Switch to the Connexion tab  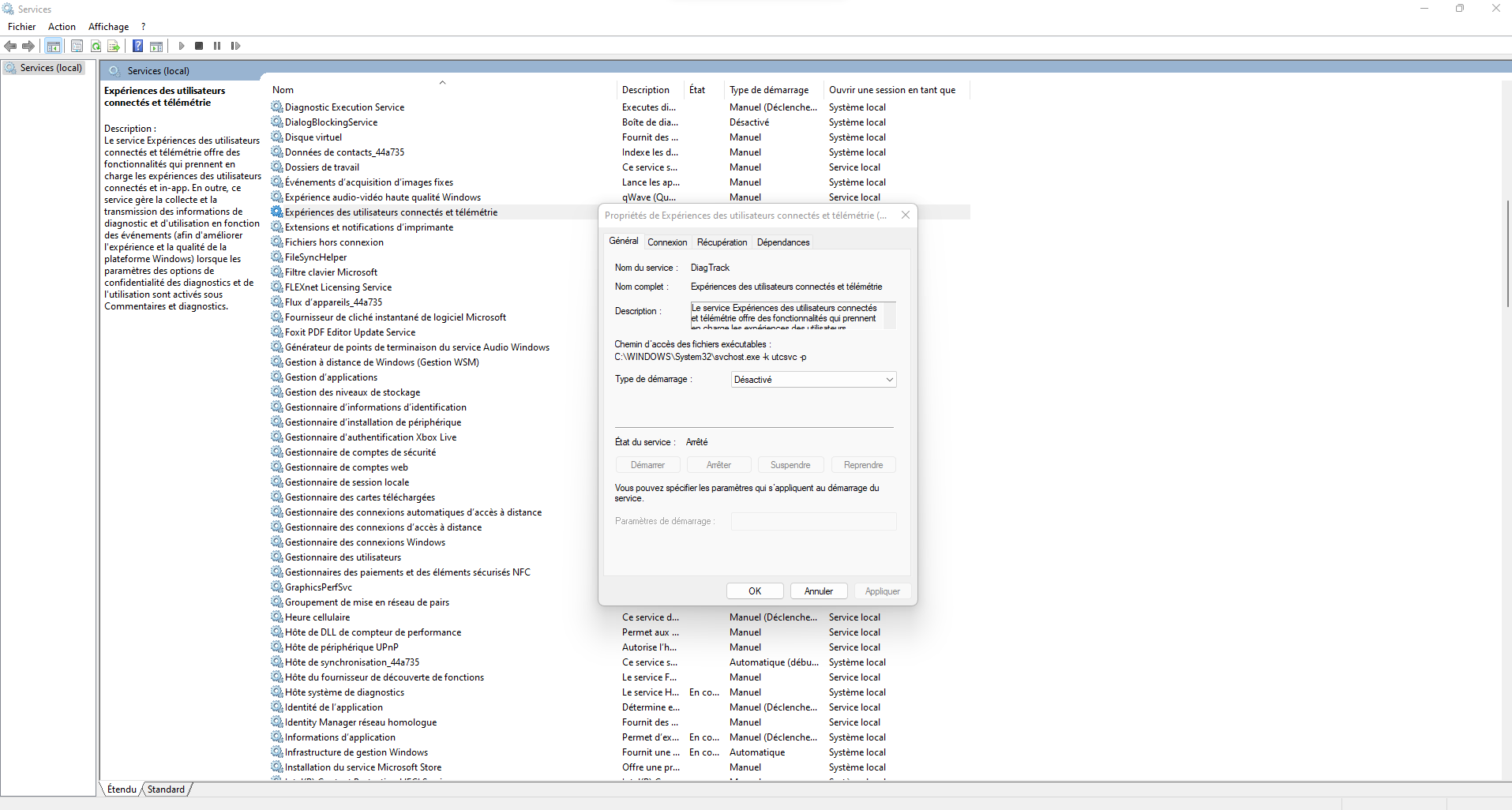pyautogui.click(x=667, y=242)
